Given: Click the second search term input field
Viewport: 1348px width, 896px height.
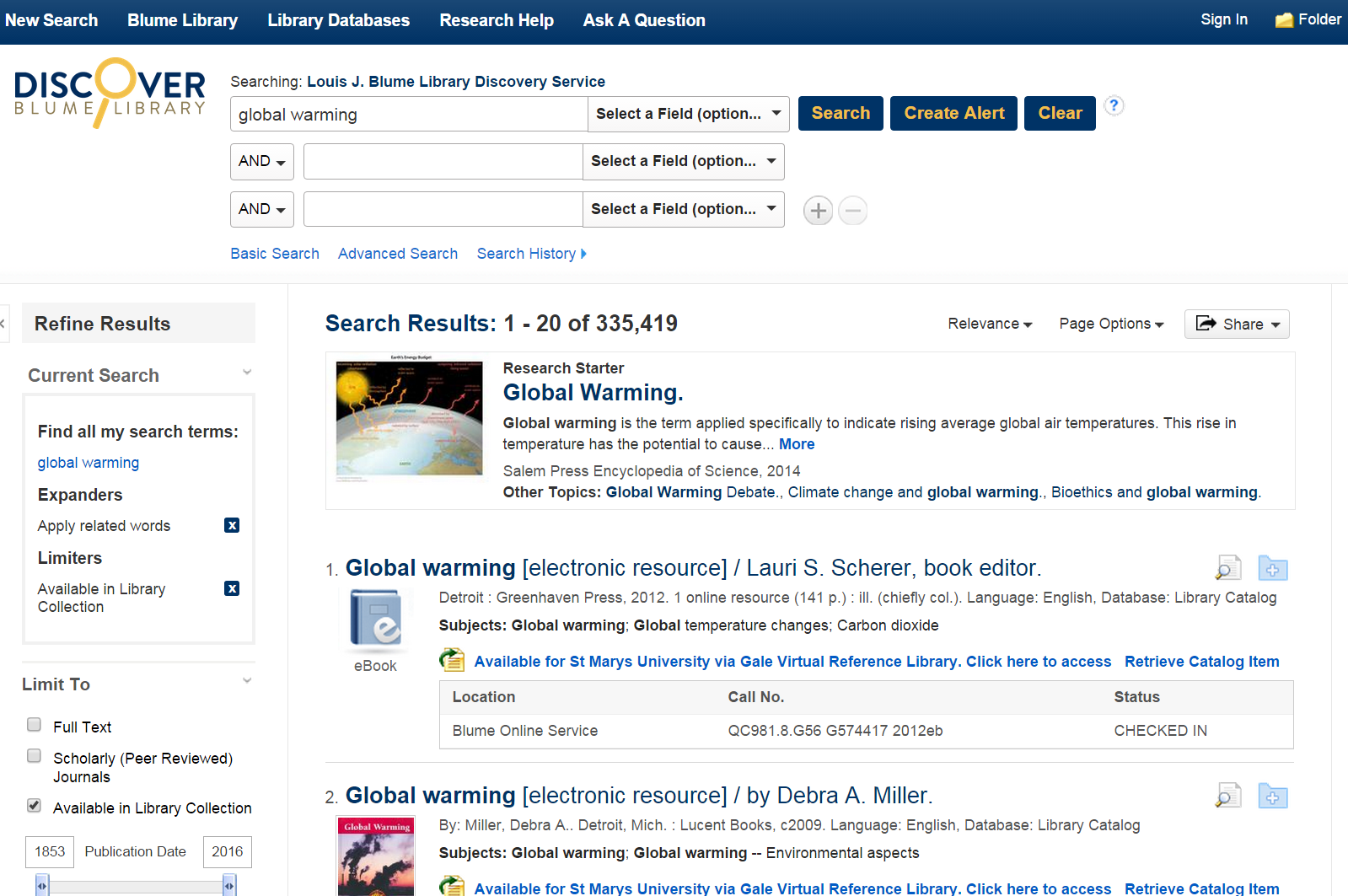Looking at the screenshot, I should point(443,162).
